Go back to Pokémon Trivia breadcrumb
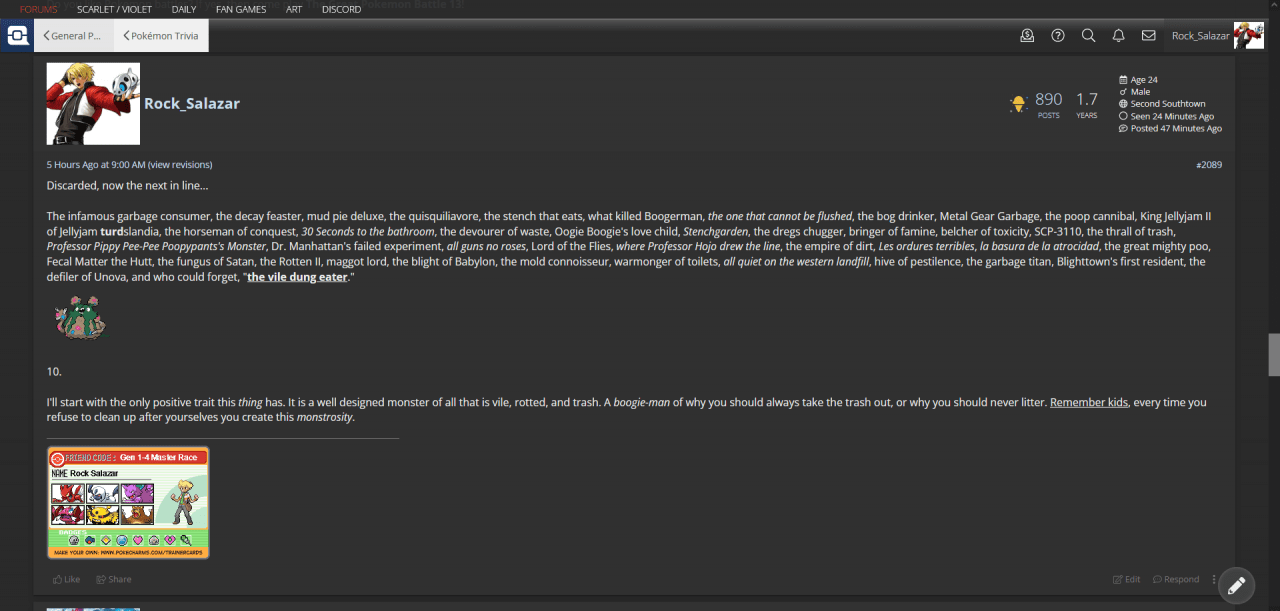Screen dimensions: 1280x611 pos(161,36)
